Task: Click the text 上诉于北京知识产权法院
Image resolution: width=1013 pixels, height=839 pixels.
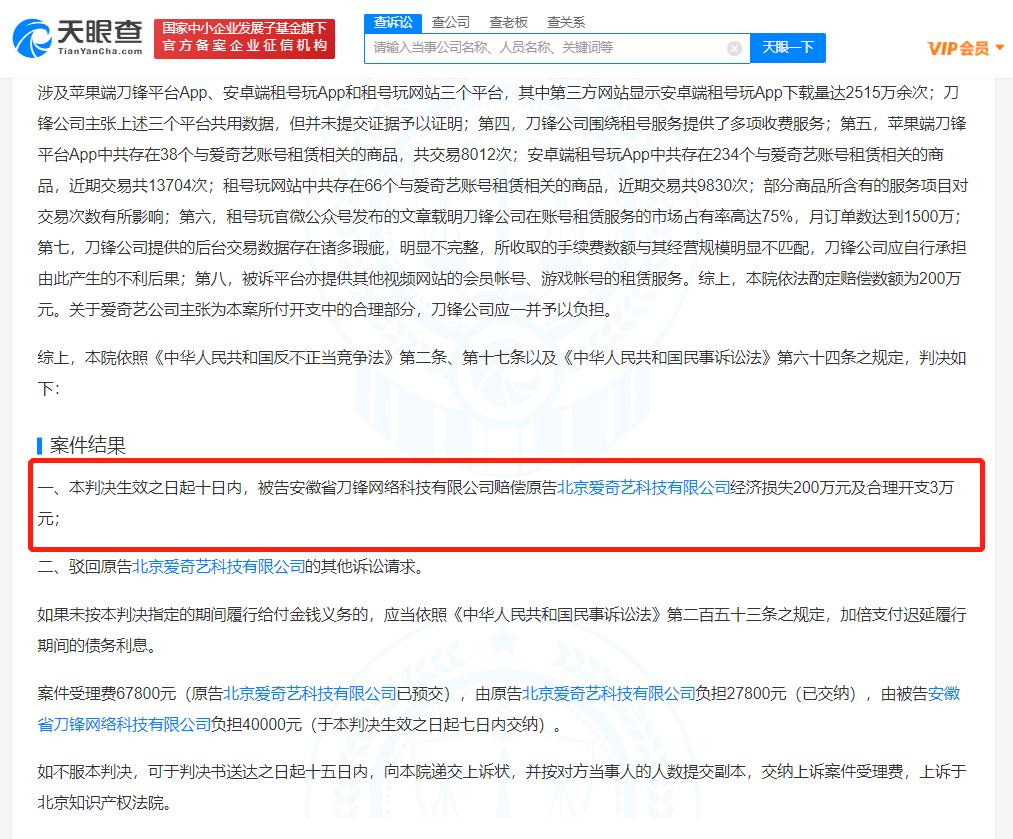Action: coord(502,787)
